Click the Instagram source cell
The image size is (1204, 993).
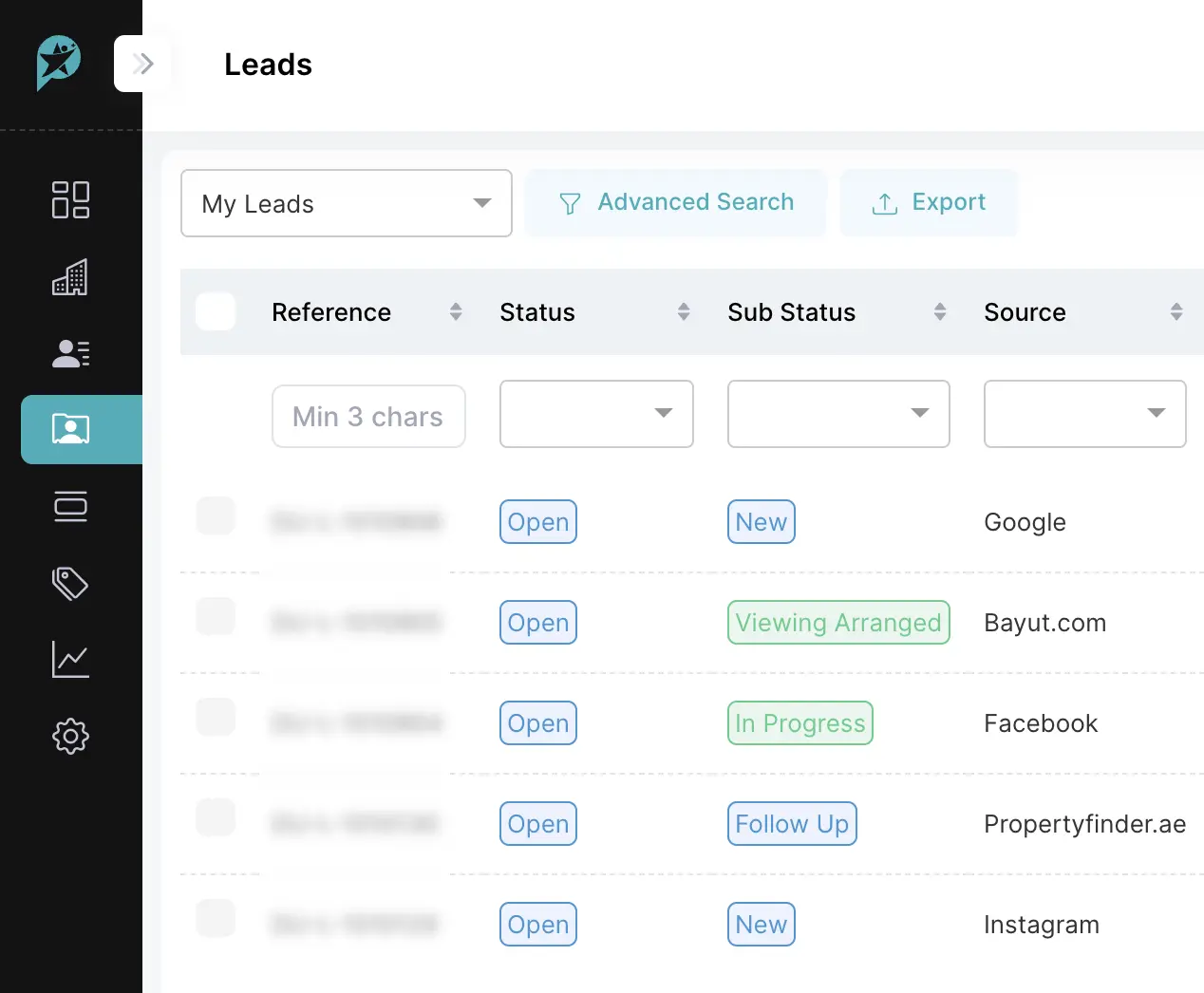tap(1042, 925)
